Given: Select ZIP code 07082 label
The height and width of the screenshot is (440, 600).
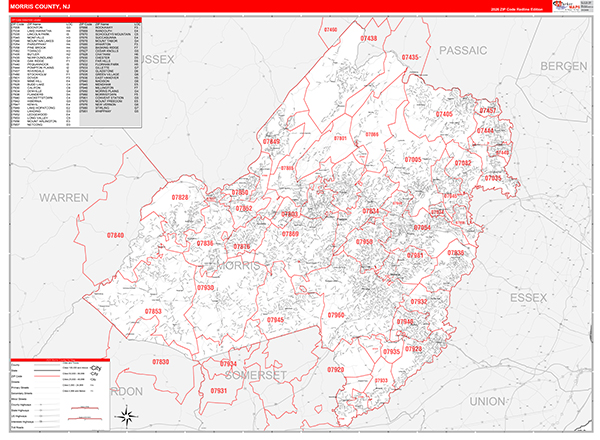Looking at the screenshot, I should [463, 163].
